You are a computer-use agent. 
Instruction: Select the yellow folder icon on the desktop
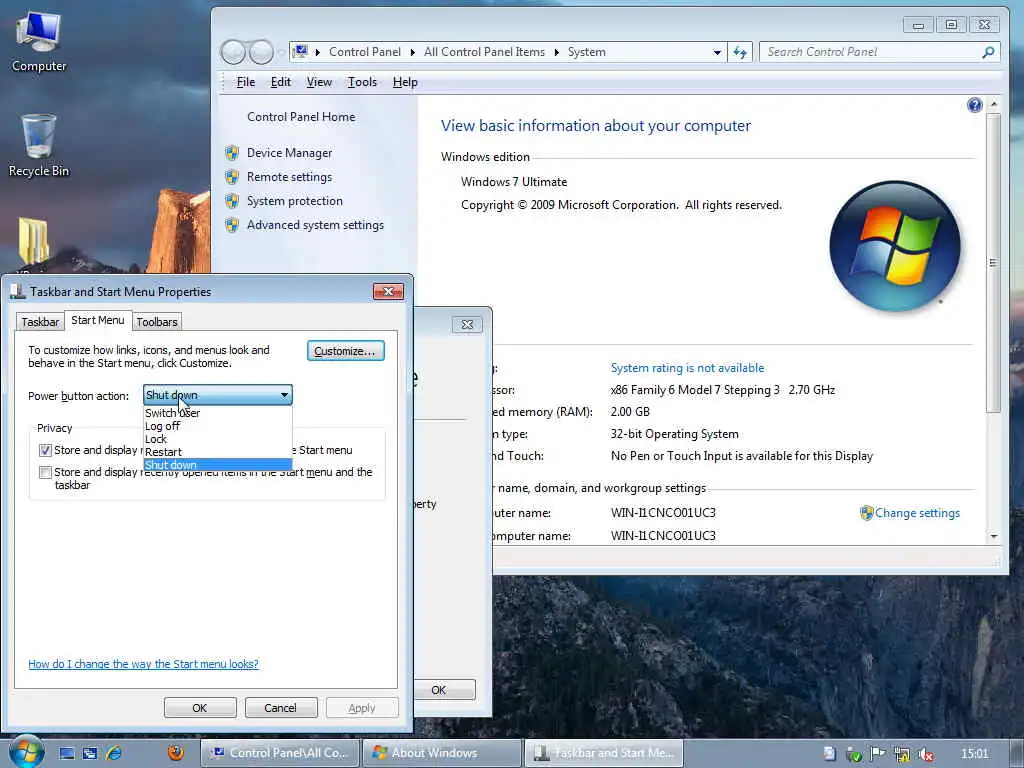click(33, 240)
